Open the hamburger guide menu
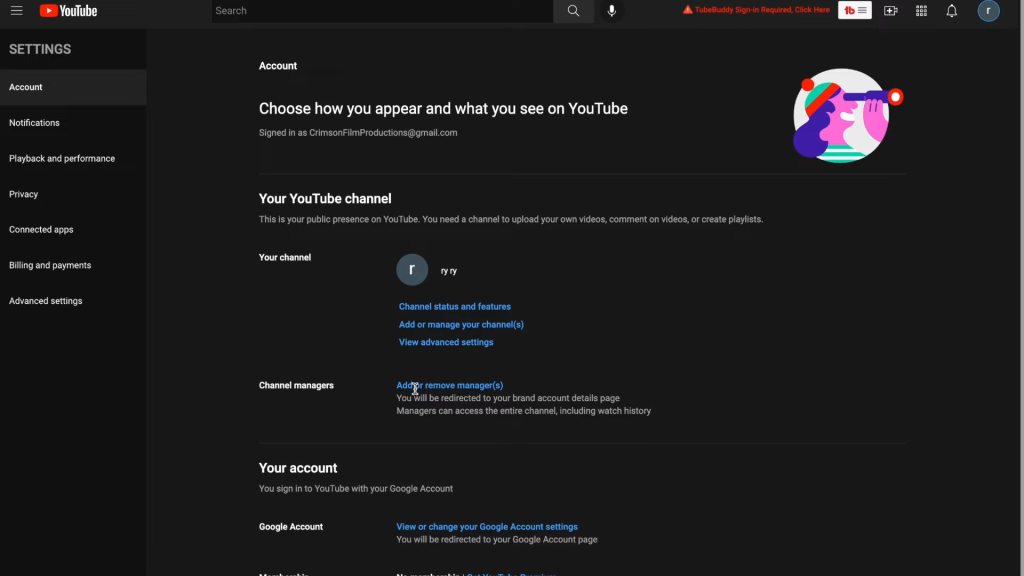The image size is (1024, 576). tap(16, 11)
